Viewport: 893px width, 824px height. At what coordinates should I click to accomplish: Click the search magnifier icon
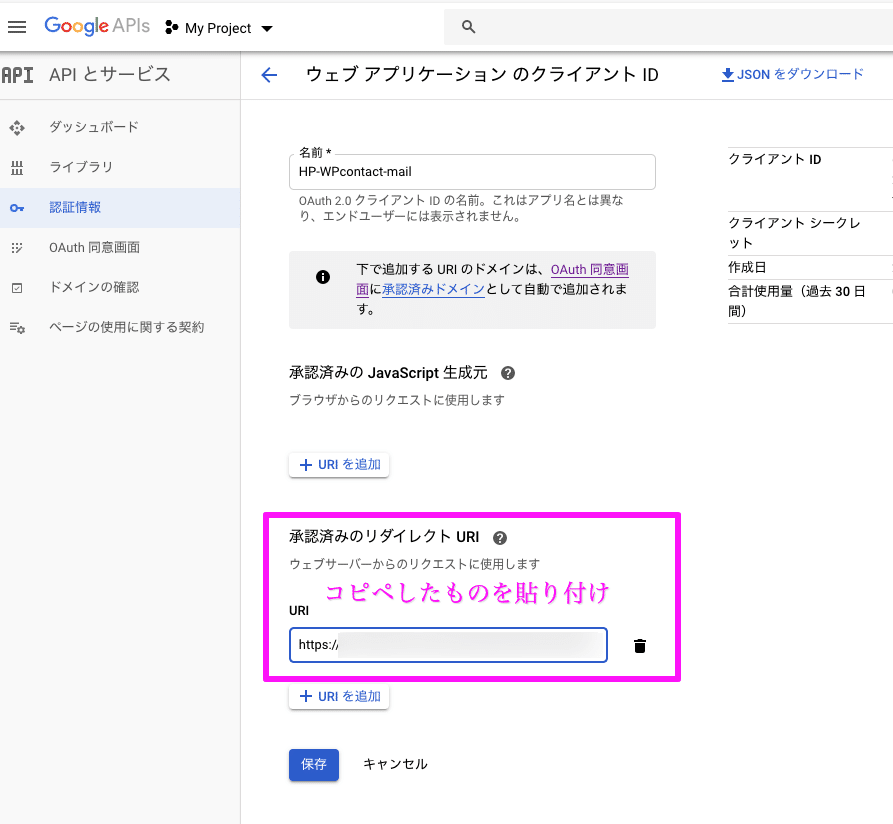pos(468,27)
